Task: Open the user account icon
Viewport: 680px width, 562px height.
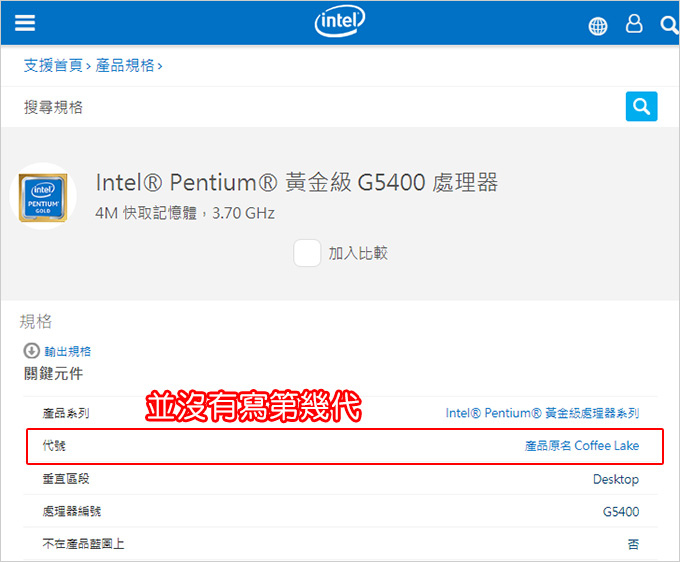Action: pyautogui.click(x=634, y=23)
